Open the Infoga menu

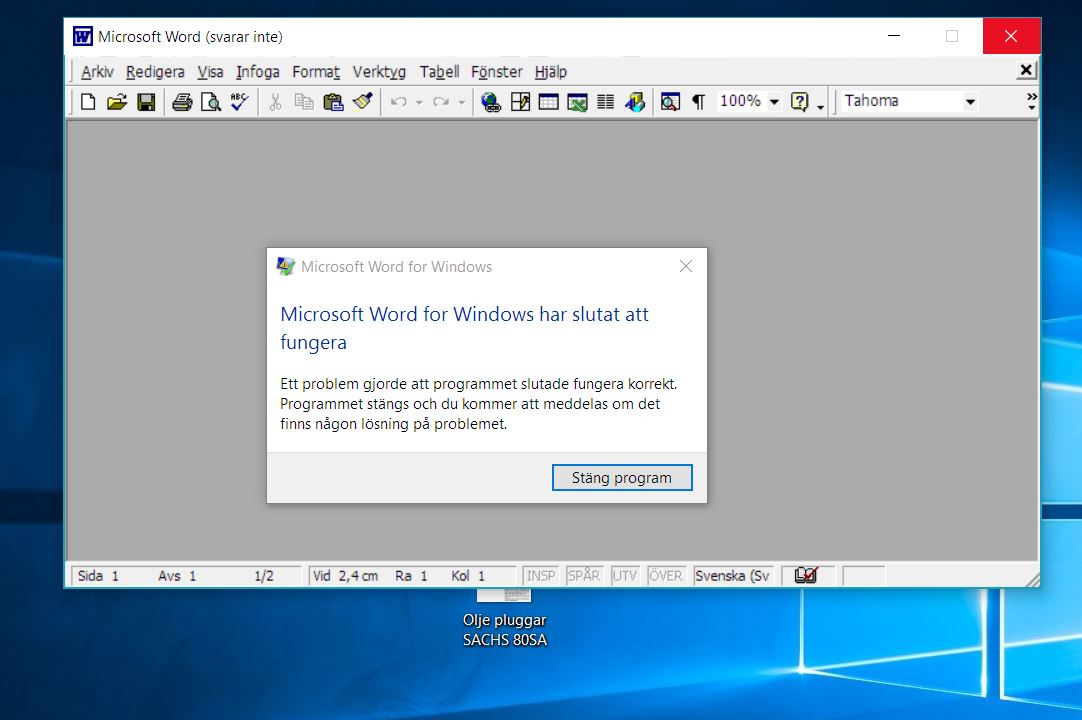(x=257, y=72)
